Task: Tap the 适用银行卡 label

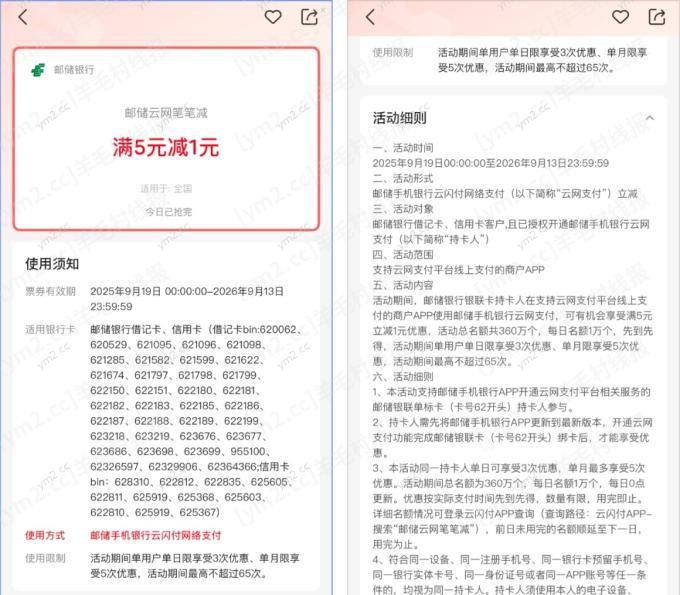Action: coord(50,329)
